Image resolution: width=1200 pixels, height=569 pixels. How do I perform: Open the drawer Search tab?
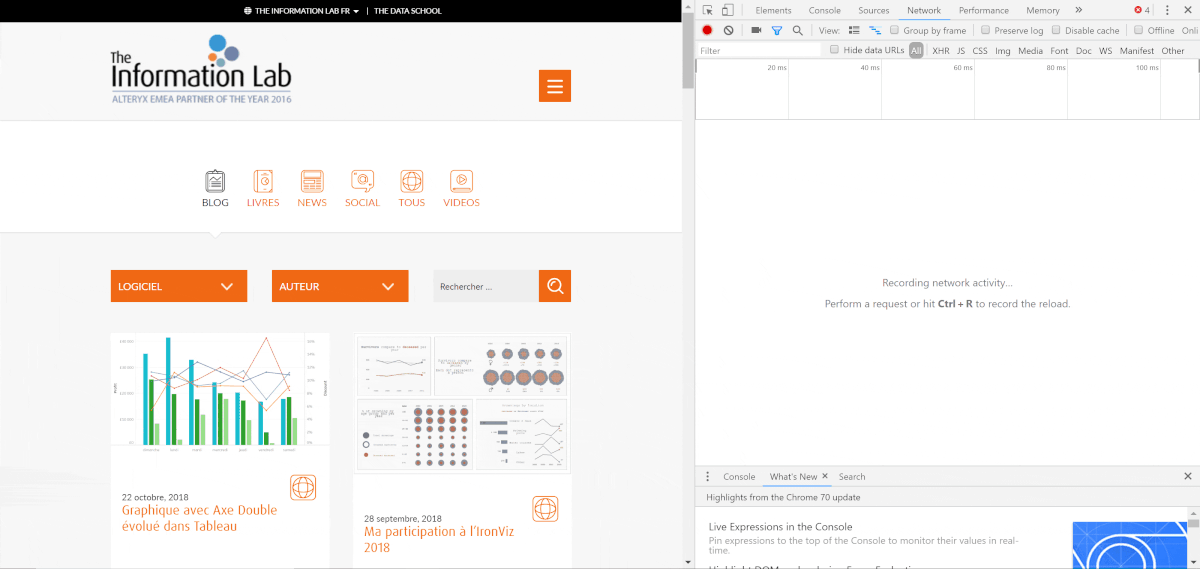pyautogui.click(x=852, y=477)
